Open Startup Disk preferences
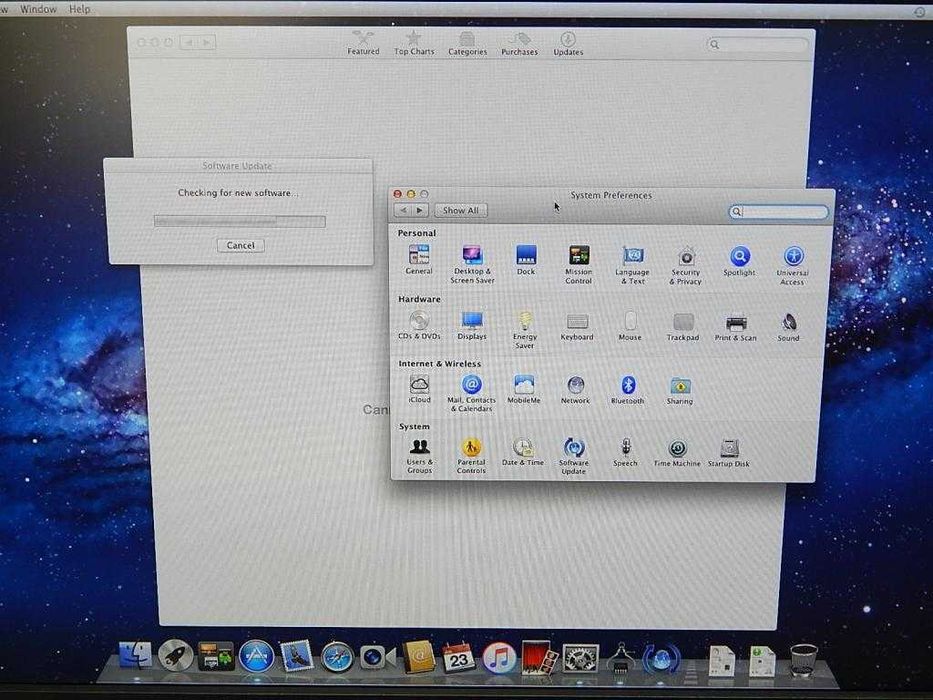Viewport: 933px width, 700px height. [x=729, y=454]
